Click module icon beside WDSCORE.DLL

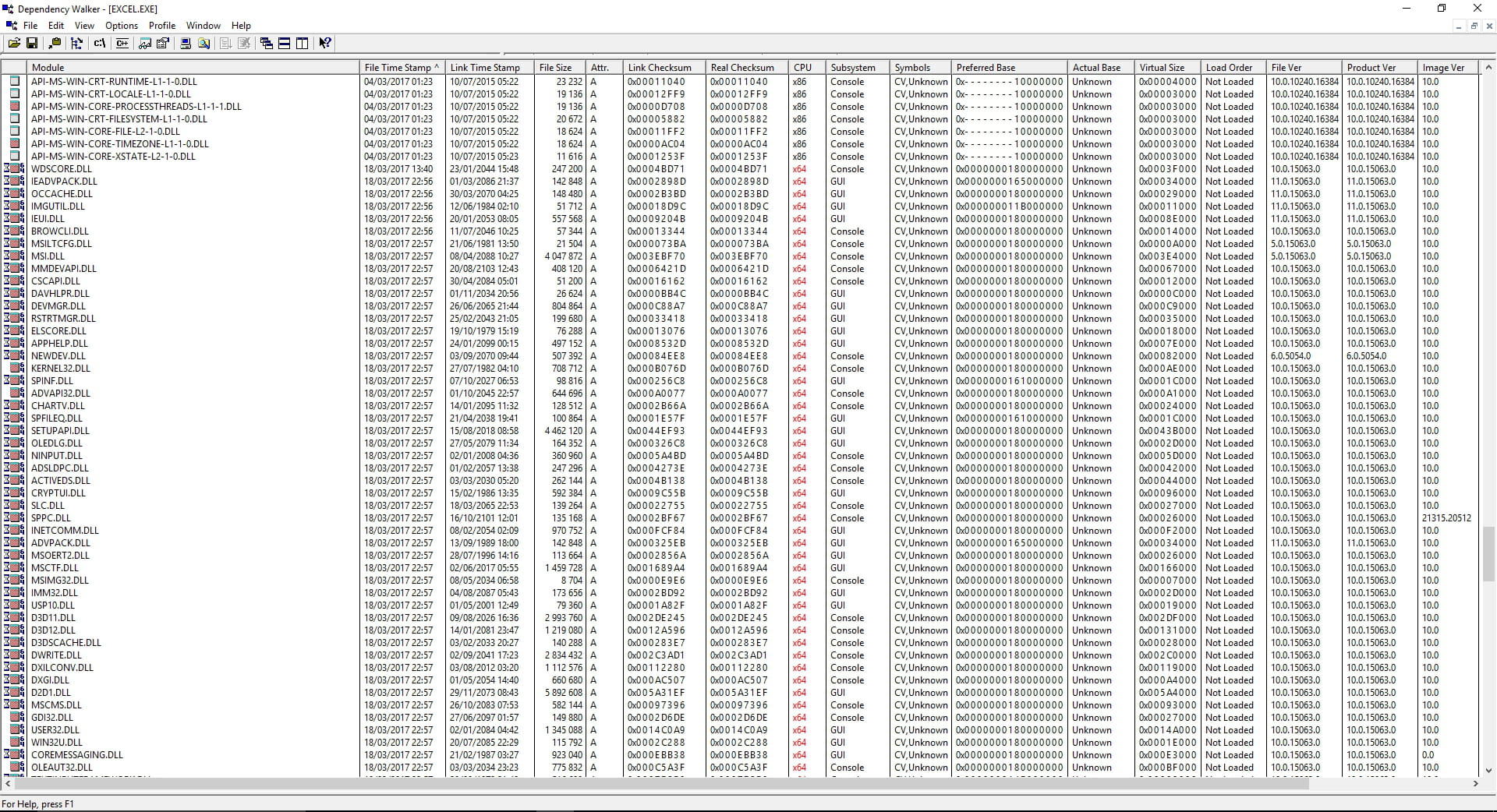click(14, 168)
